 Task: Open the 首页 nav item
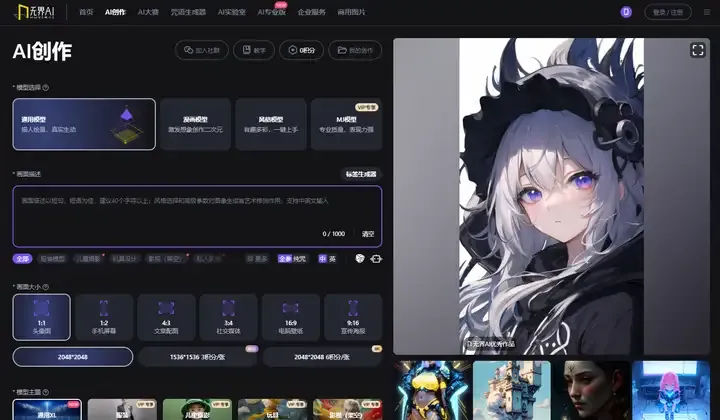coord(86,12)
